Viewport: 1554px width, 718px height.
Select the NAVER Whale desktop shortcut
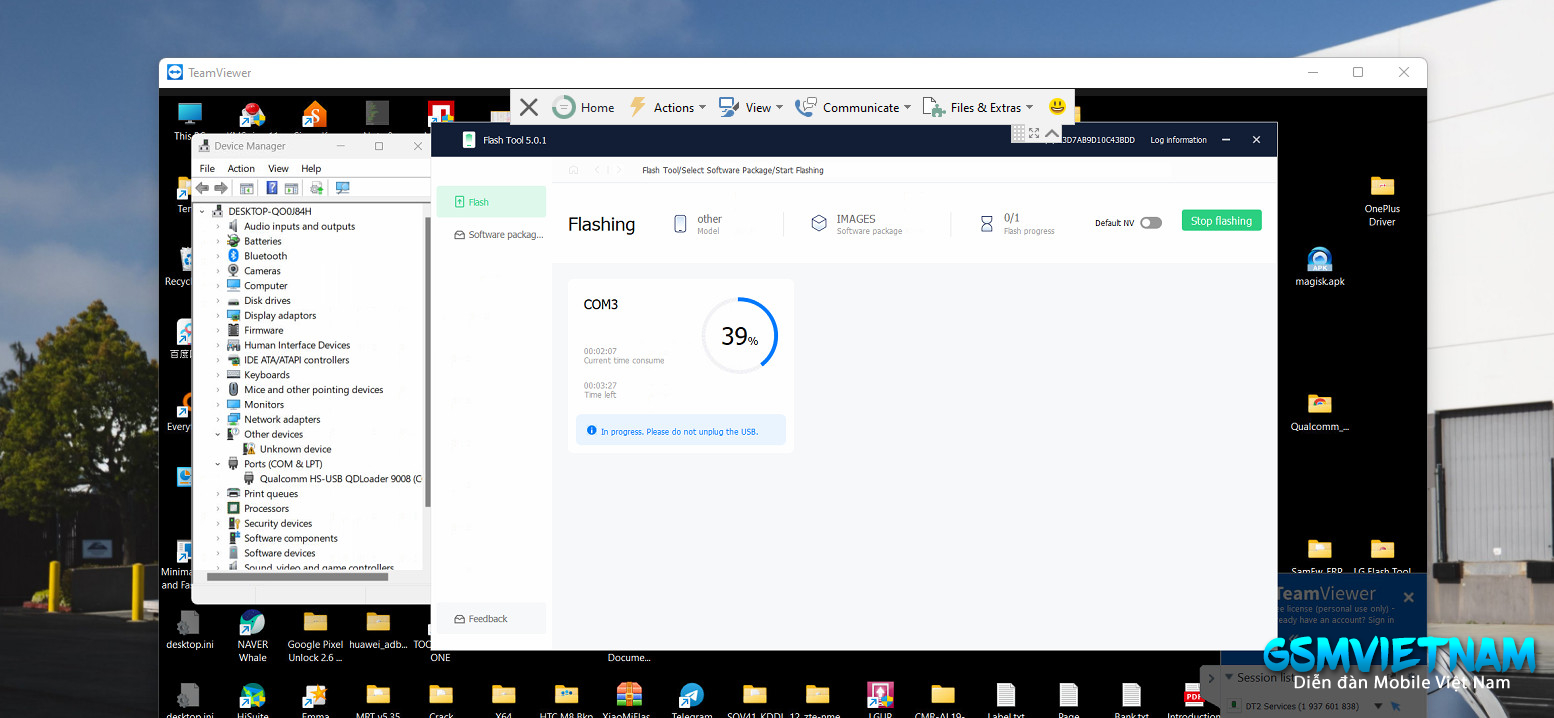click(x=253, y=637)
